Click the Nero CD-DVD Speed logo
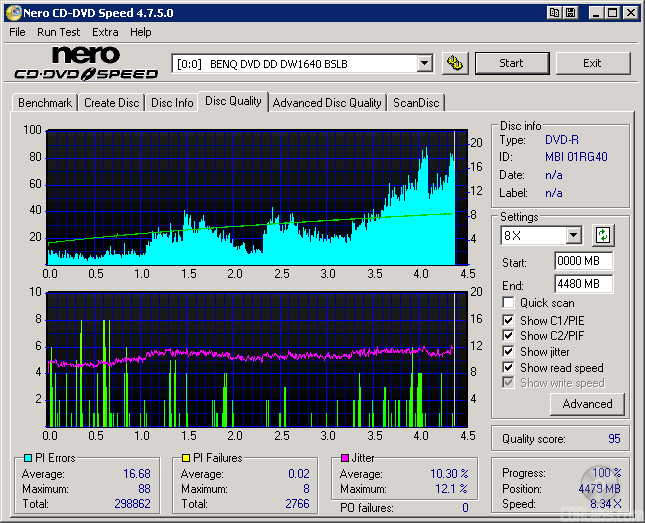 point(86,63)
